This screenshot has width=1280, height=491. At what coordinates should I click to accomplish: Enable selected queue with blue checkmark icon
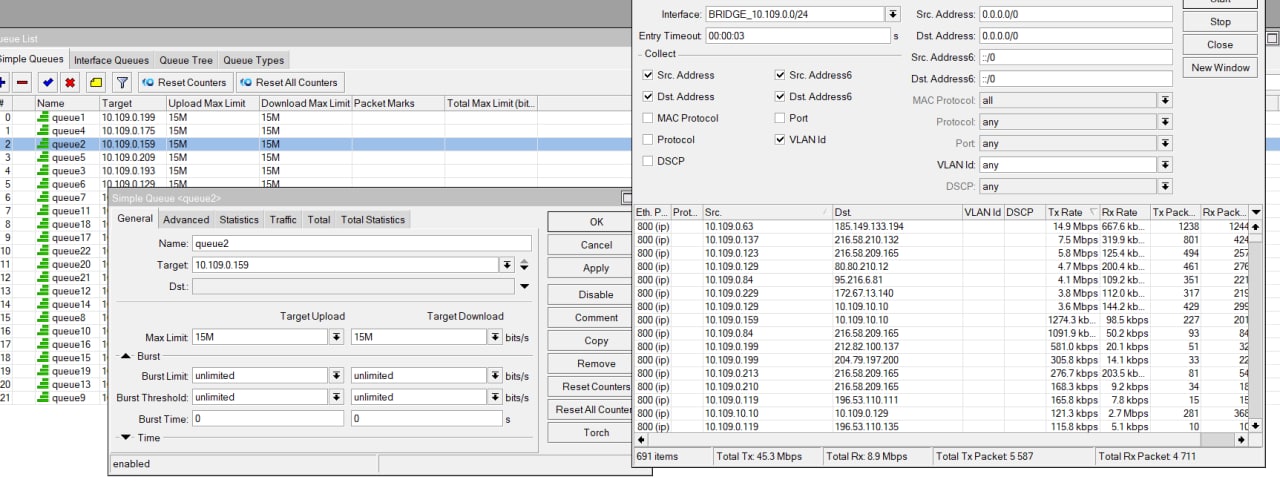(x=47, y=82)
